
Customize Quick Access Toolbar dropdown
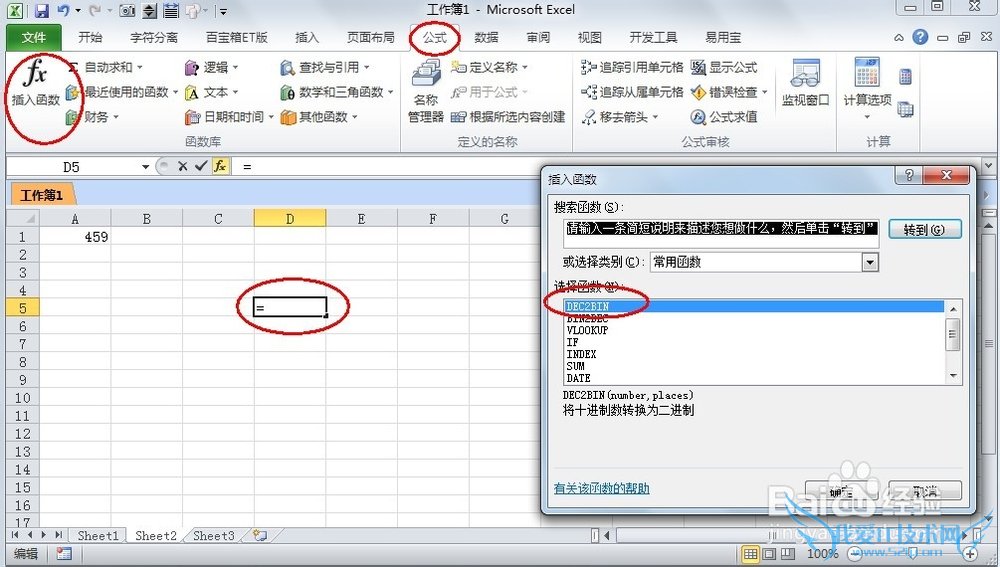[223, 11]
